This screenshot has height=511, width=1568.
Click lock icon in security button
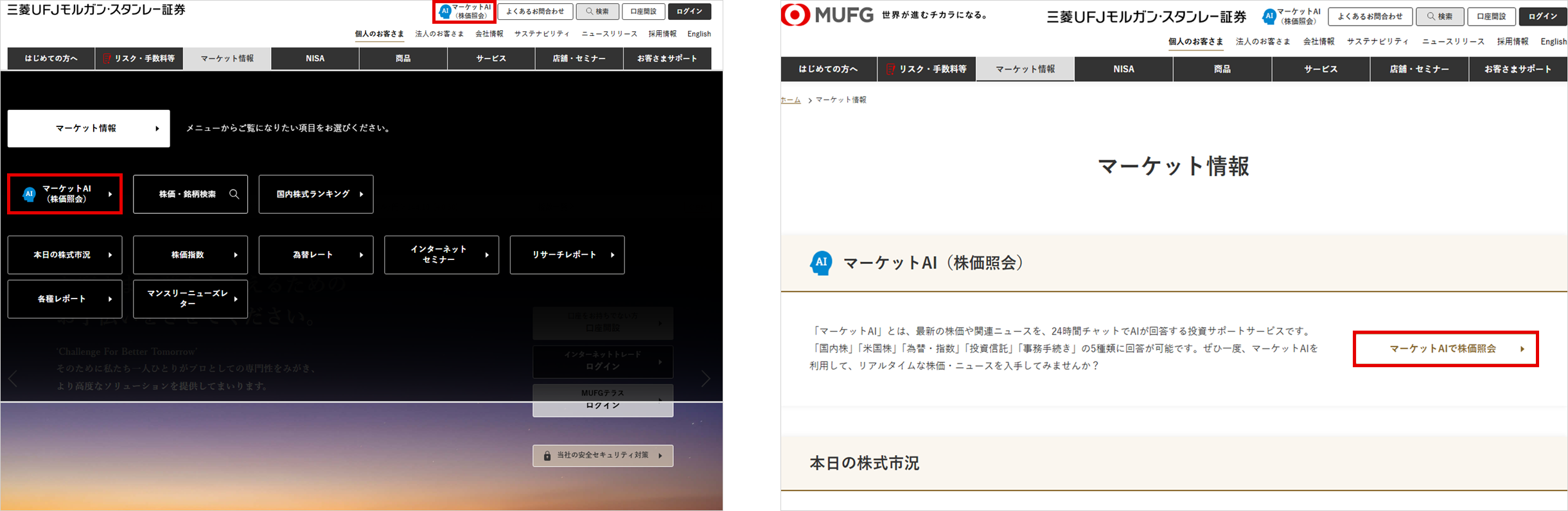point(547,456)
